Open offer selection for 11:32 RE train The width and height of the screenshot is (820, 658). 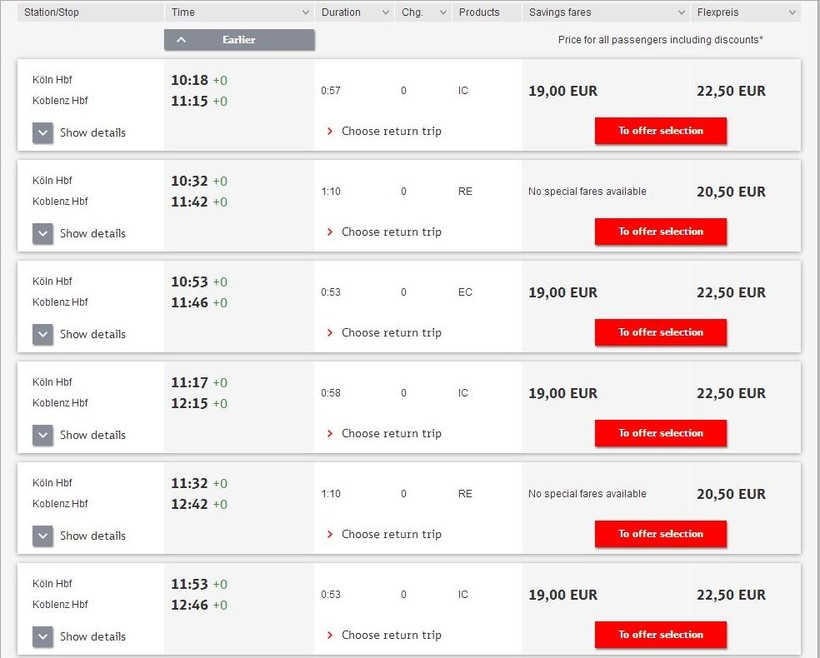(x=660, y=534)
